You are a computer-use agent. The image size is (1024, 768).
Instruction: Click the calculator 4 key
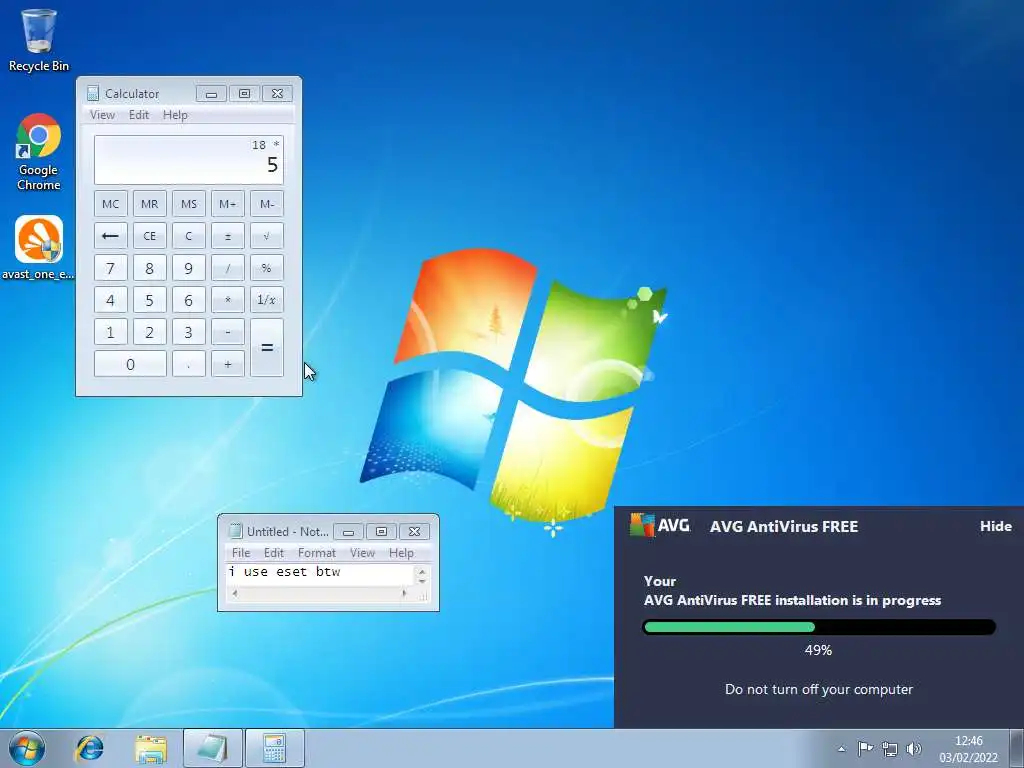tap(110, 300)
